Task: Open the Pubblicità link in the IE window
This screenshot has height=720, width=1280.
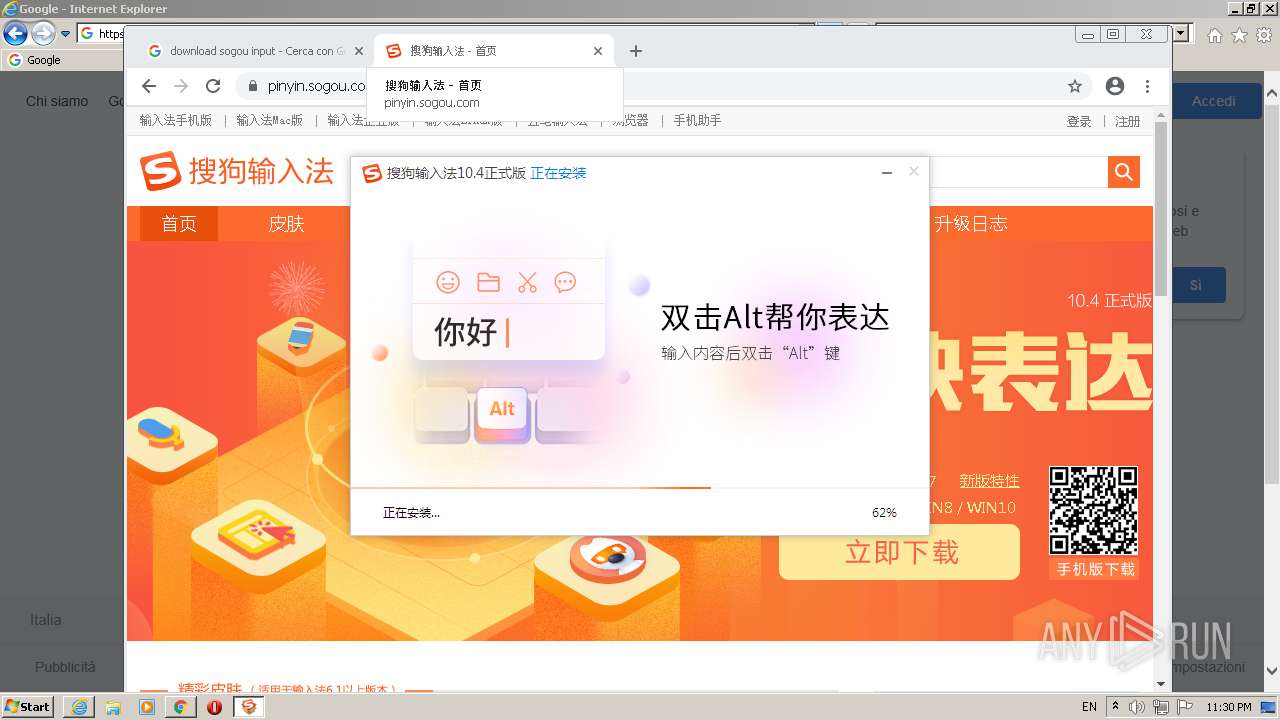Action: tap(65, 667)
